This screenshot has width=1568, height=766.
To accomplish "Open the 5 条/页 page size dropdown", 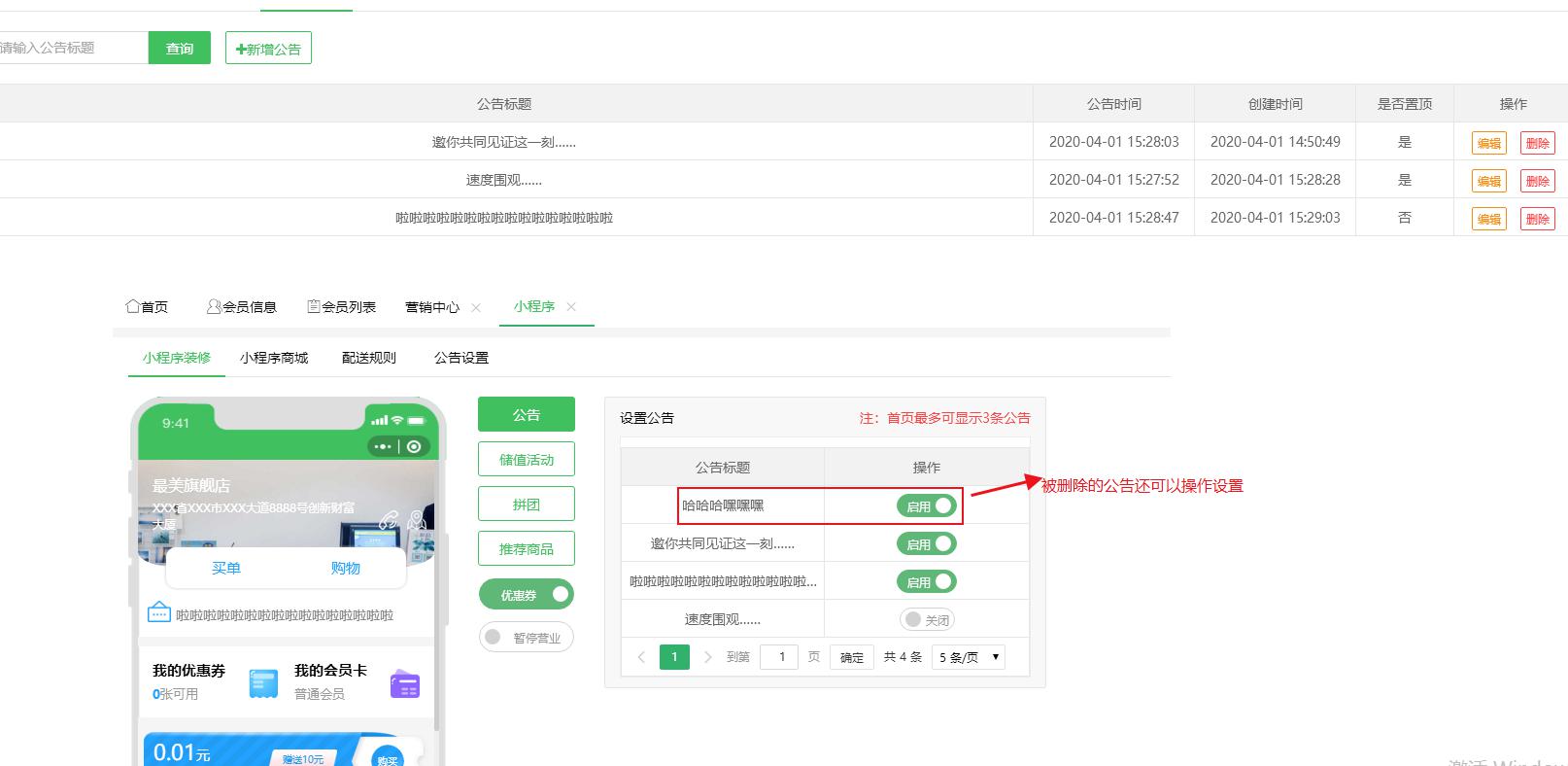I will (x=968, y=657).
